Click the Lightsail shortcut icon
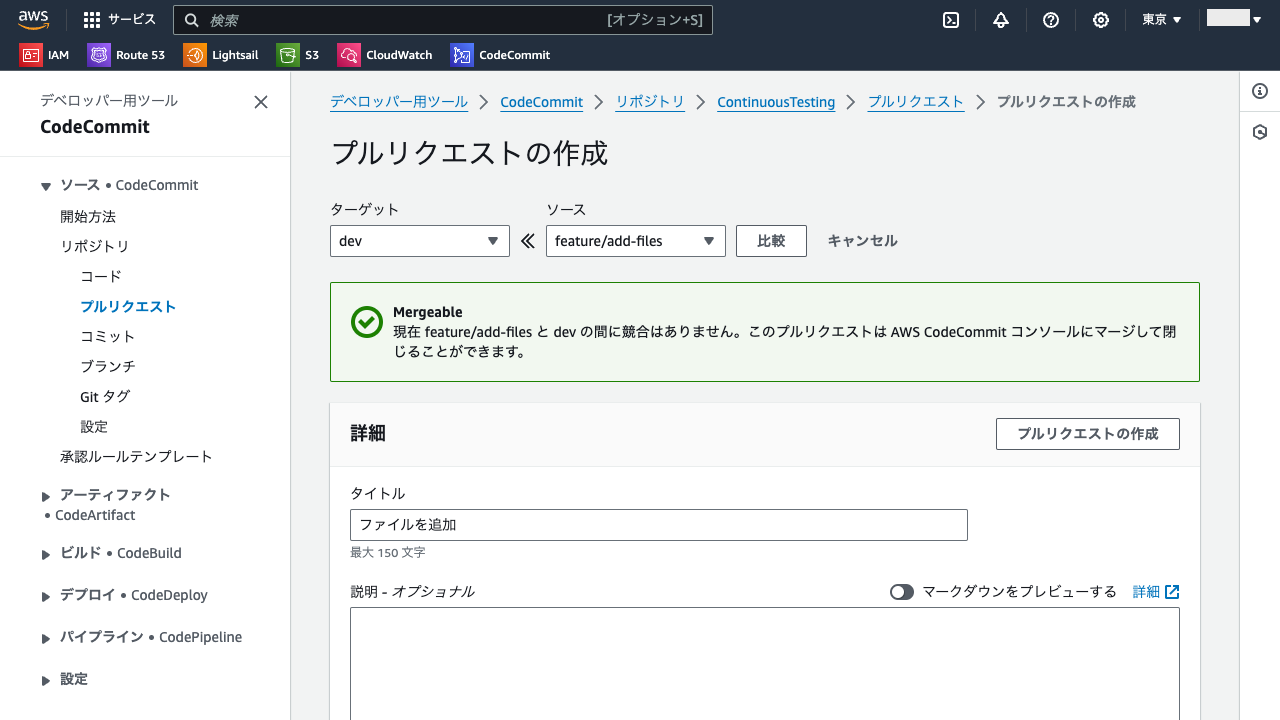 click(195, 55)
